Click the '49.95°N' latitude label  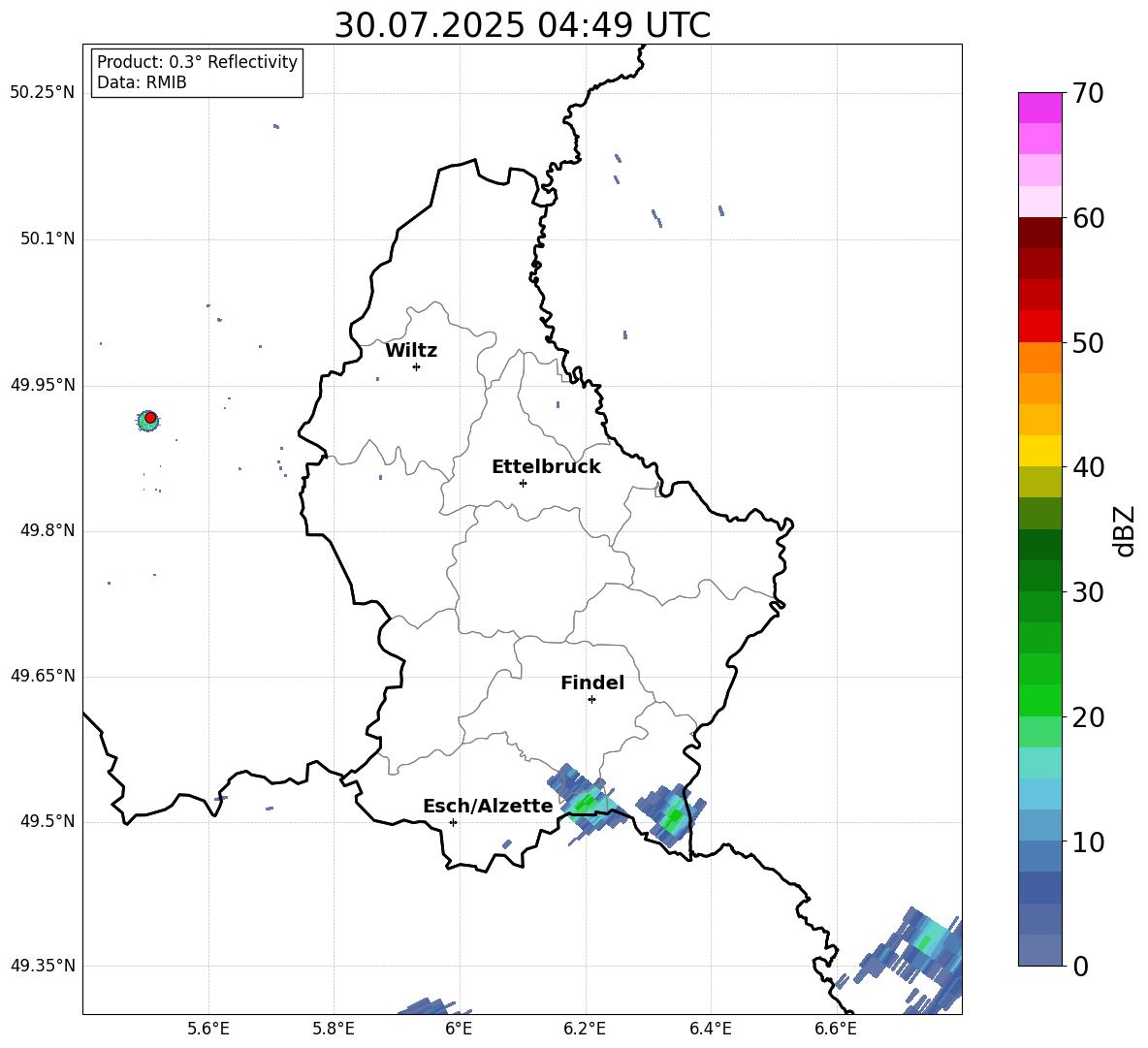(x=42, y=385)
